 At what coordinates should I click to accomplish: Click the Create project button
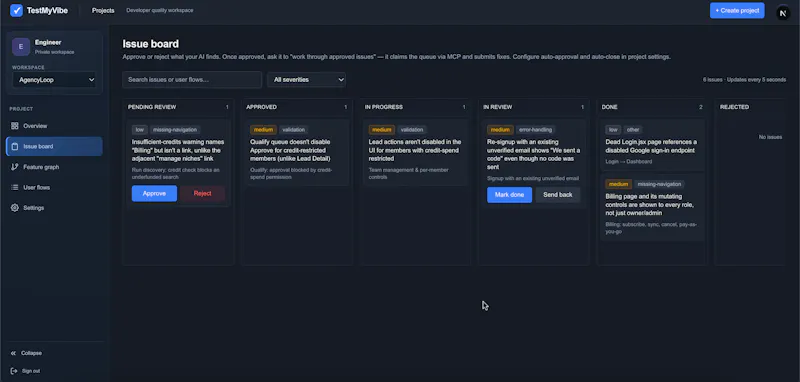(x=737, y=10)
